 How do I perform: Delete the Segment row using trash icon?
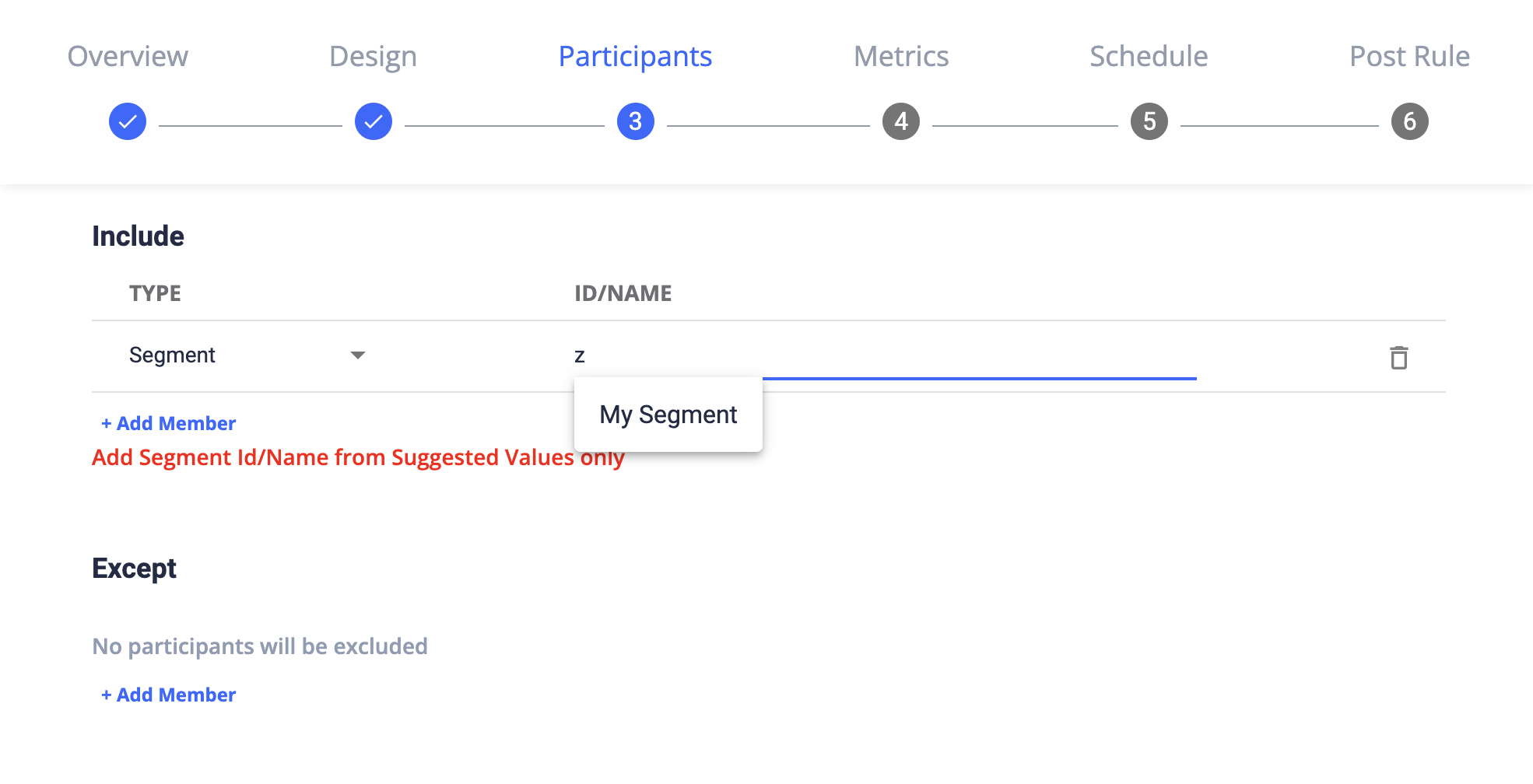click(x=1398, y=358)
